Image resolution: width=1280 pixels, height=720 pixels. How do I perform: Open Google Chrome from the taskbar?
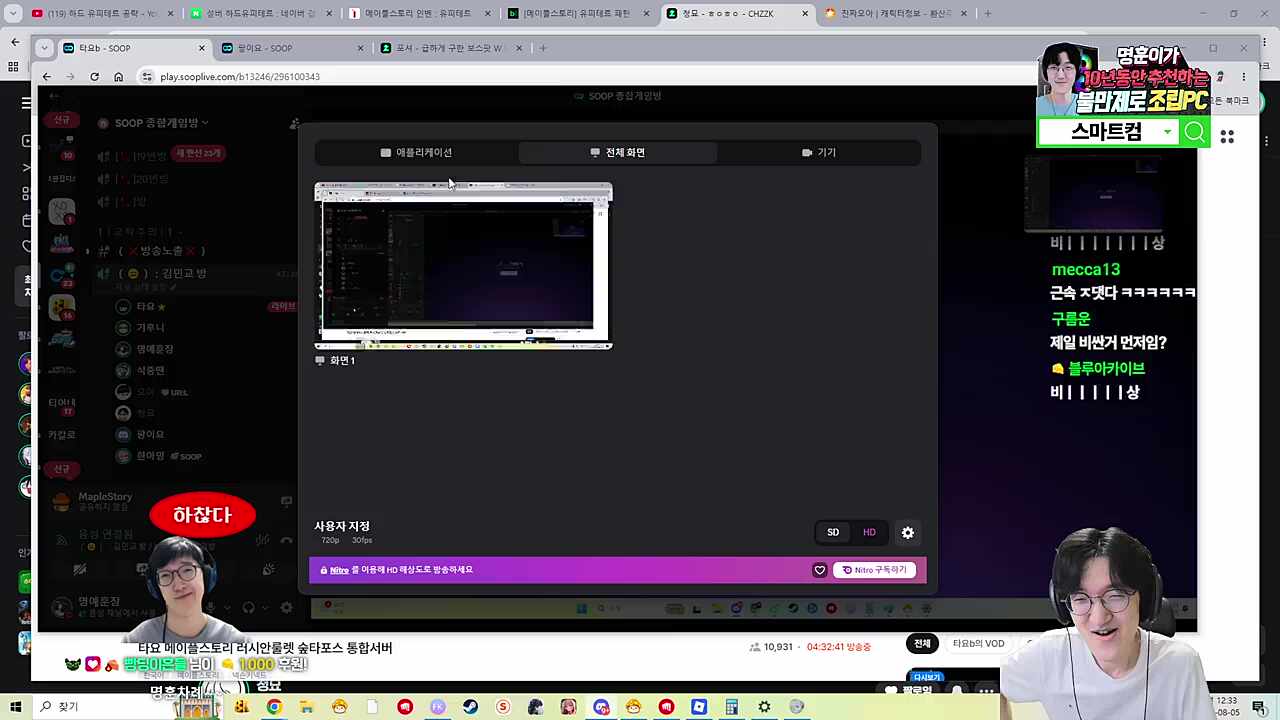tap(274, 707)
